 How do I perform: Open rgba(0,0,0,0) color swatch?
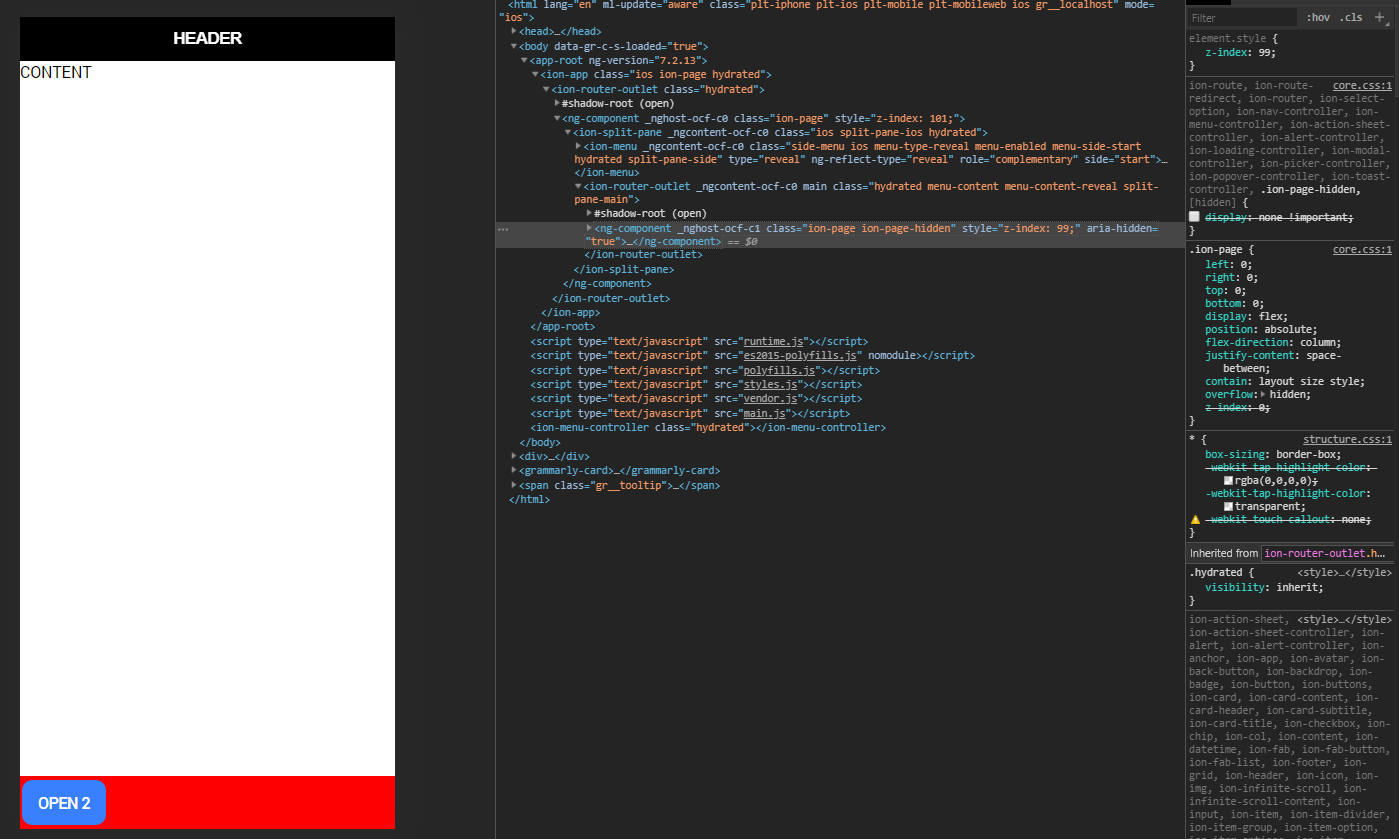click(1228, 480)
